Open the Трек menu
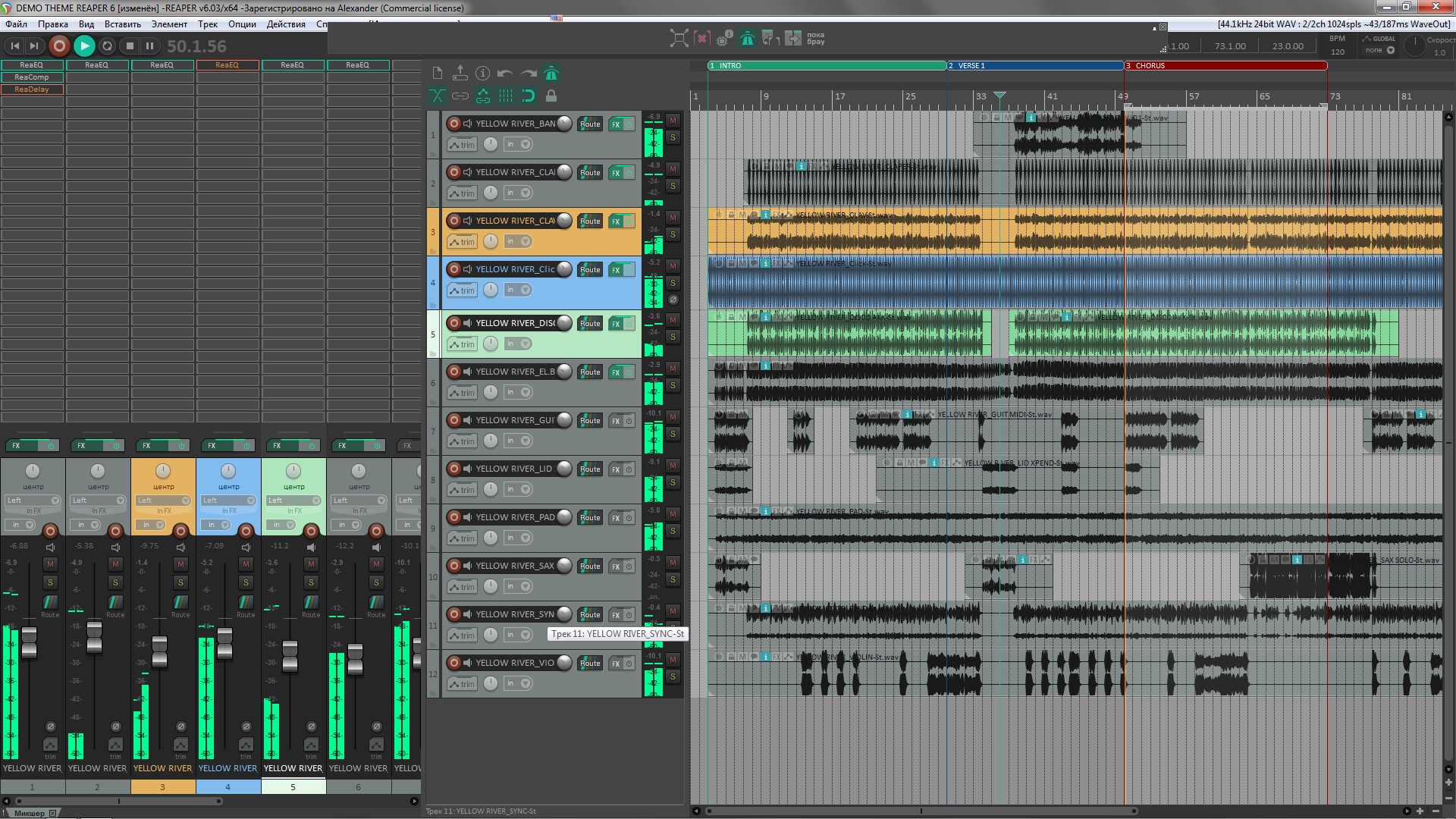Image resolution: width=1456 pixels, height=819 pixels. tap(207, 24)
